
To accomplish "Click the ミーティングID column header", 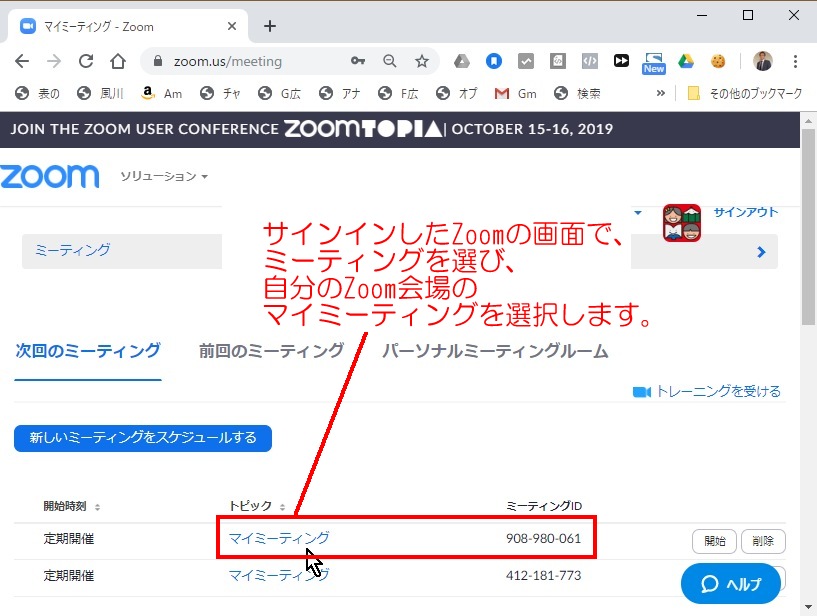I will point(544,506).
